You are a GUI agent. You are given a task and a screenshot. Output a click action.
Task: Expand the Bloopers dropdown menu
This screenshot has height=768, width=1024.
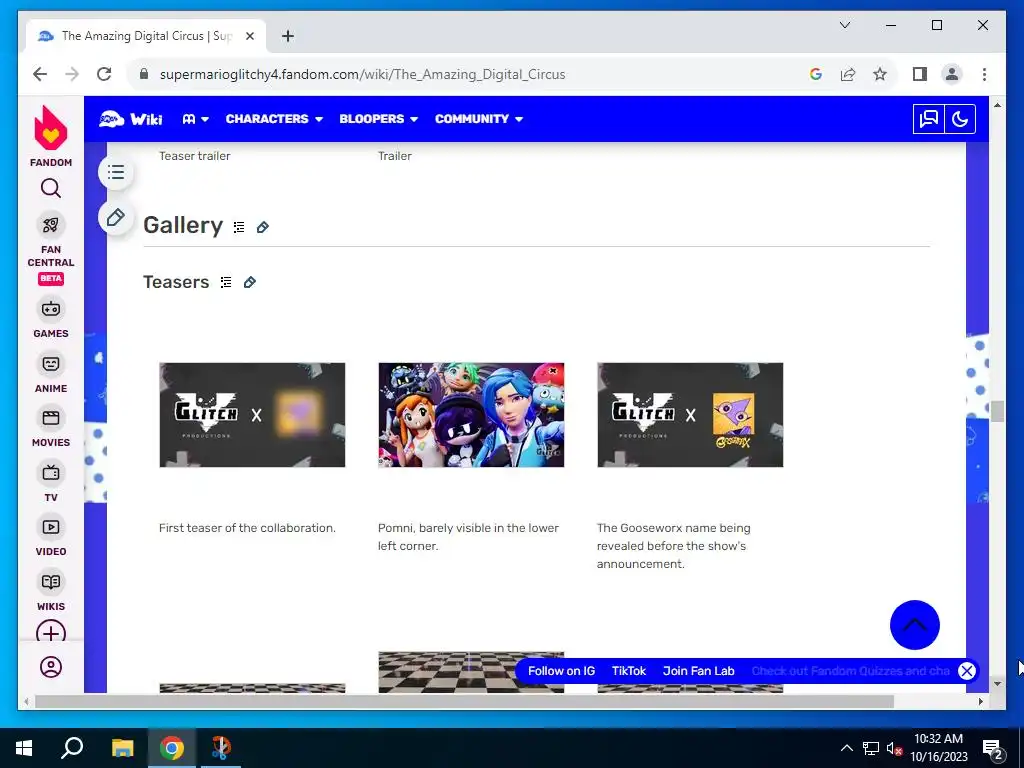click(x=378, y=119)
